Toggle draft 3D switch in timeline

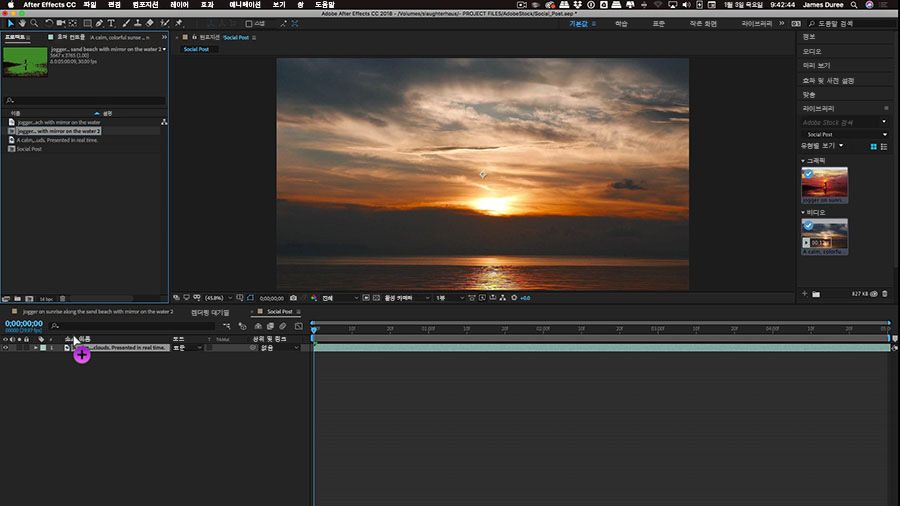[242, 326]
